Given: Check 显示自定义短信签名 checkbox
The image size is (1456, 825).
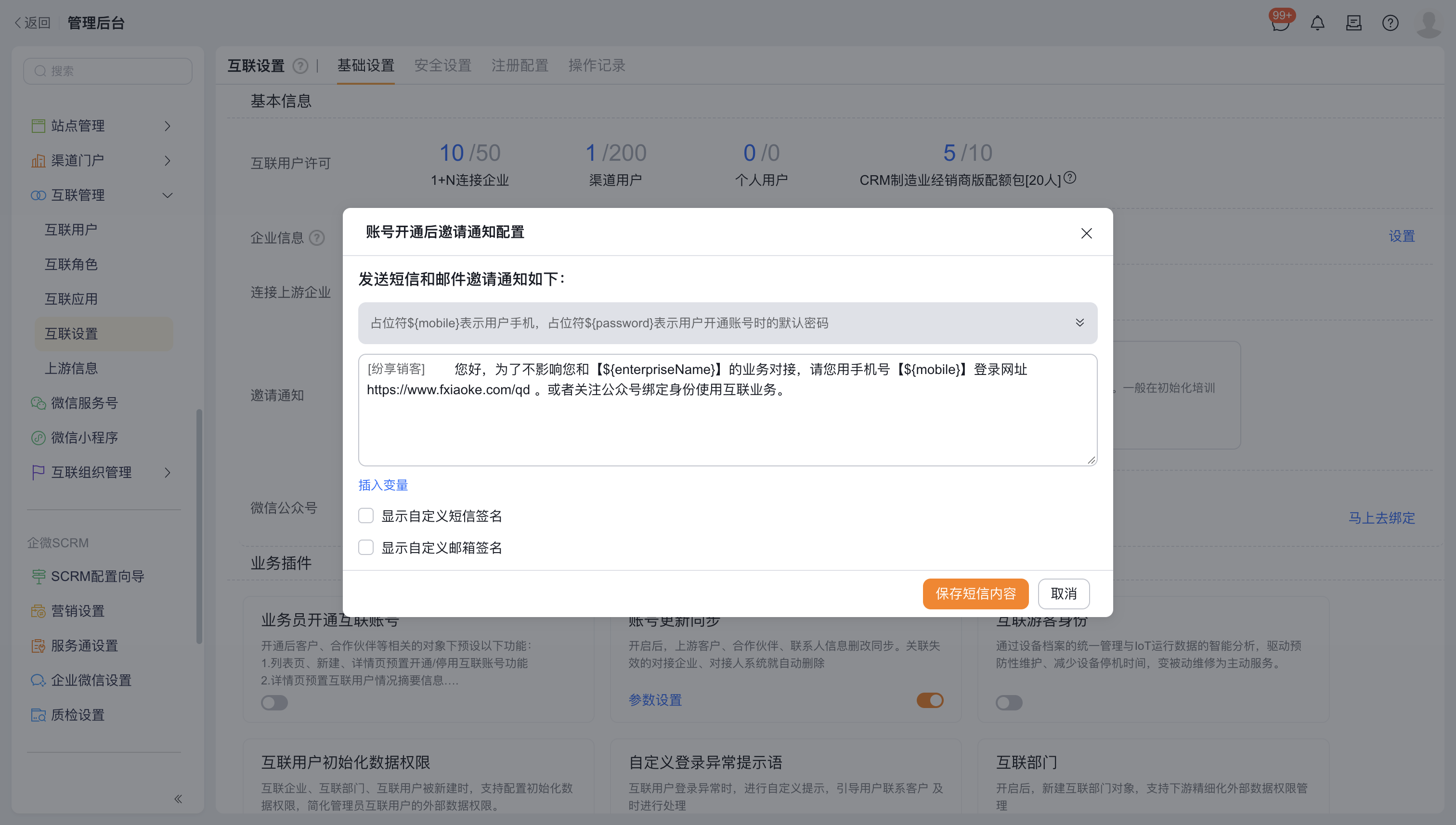Looking at the screenshot, I should (x=365, y=516).
